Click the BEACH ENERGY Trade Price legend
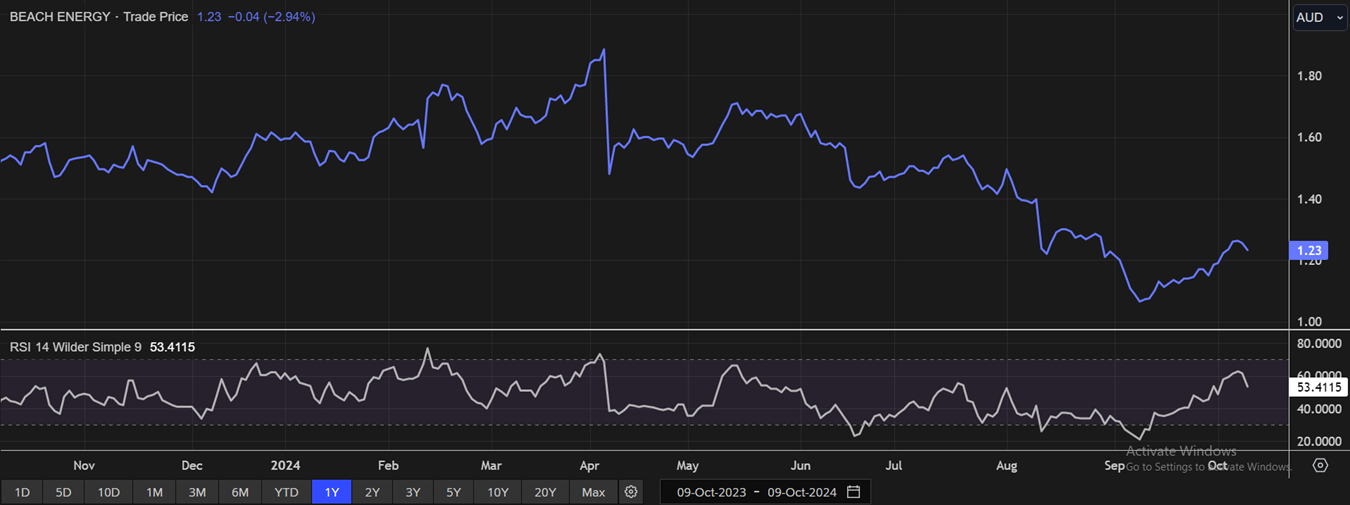 (x=99, y=17)
